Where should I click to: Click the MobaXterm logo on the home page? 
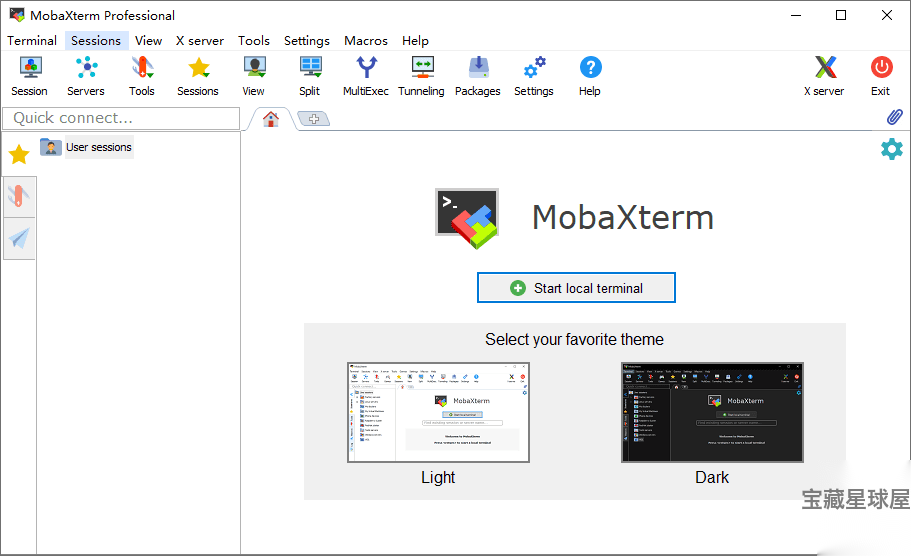coord(467,218)
